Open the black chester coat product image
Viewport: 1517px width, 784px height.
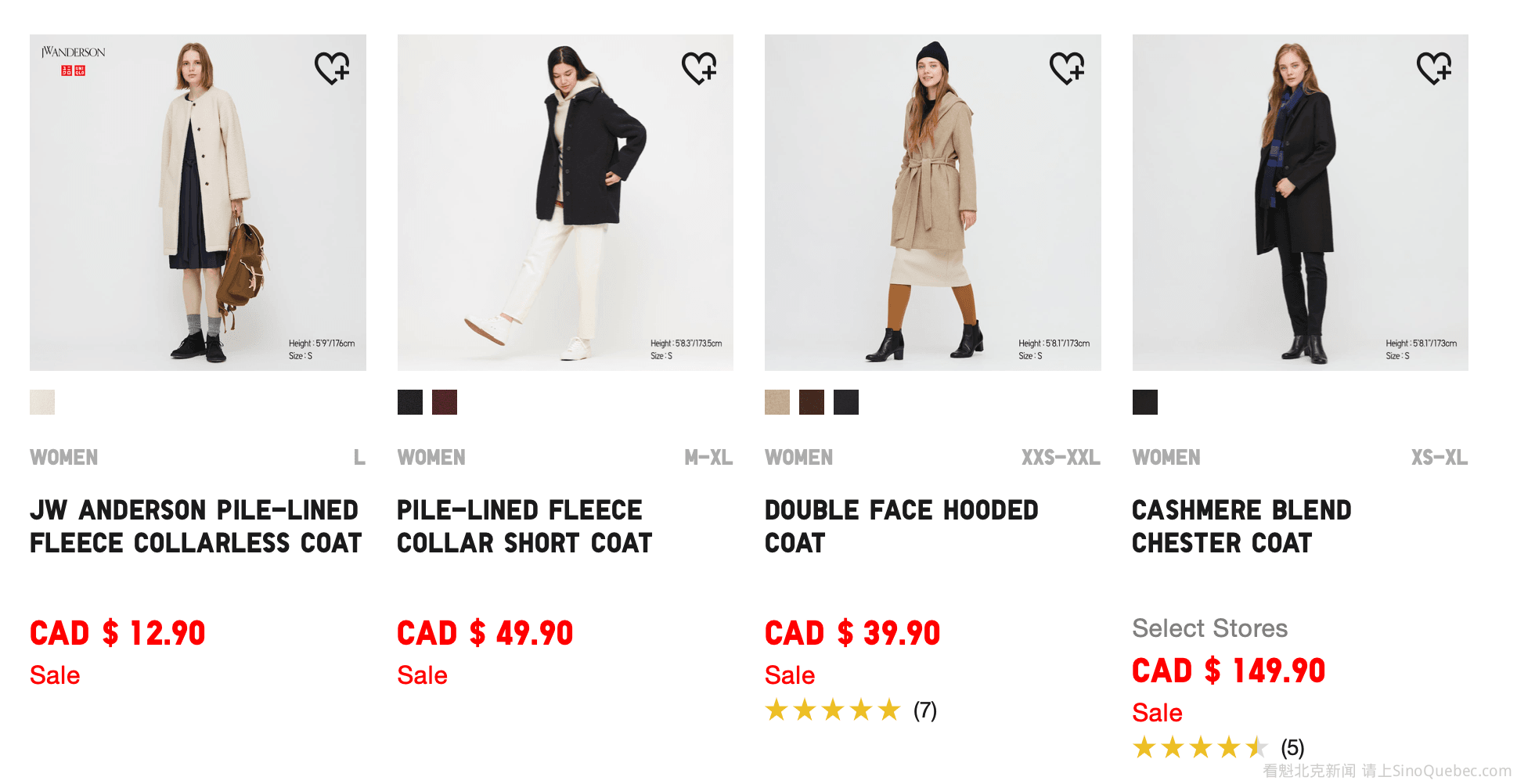pos(1300,203)
